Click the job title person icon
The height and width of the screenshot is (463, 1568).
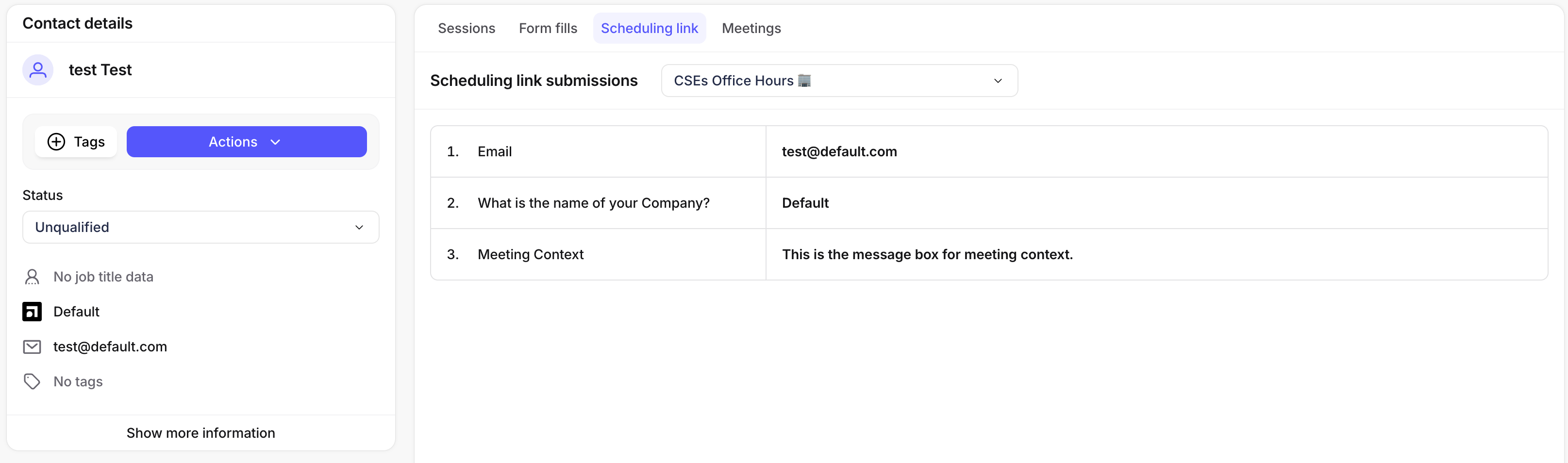(x=32, y=277)
